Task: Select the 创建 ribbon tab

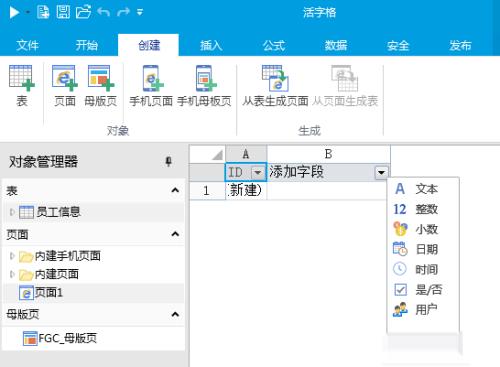Action: click(149, 45)
